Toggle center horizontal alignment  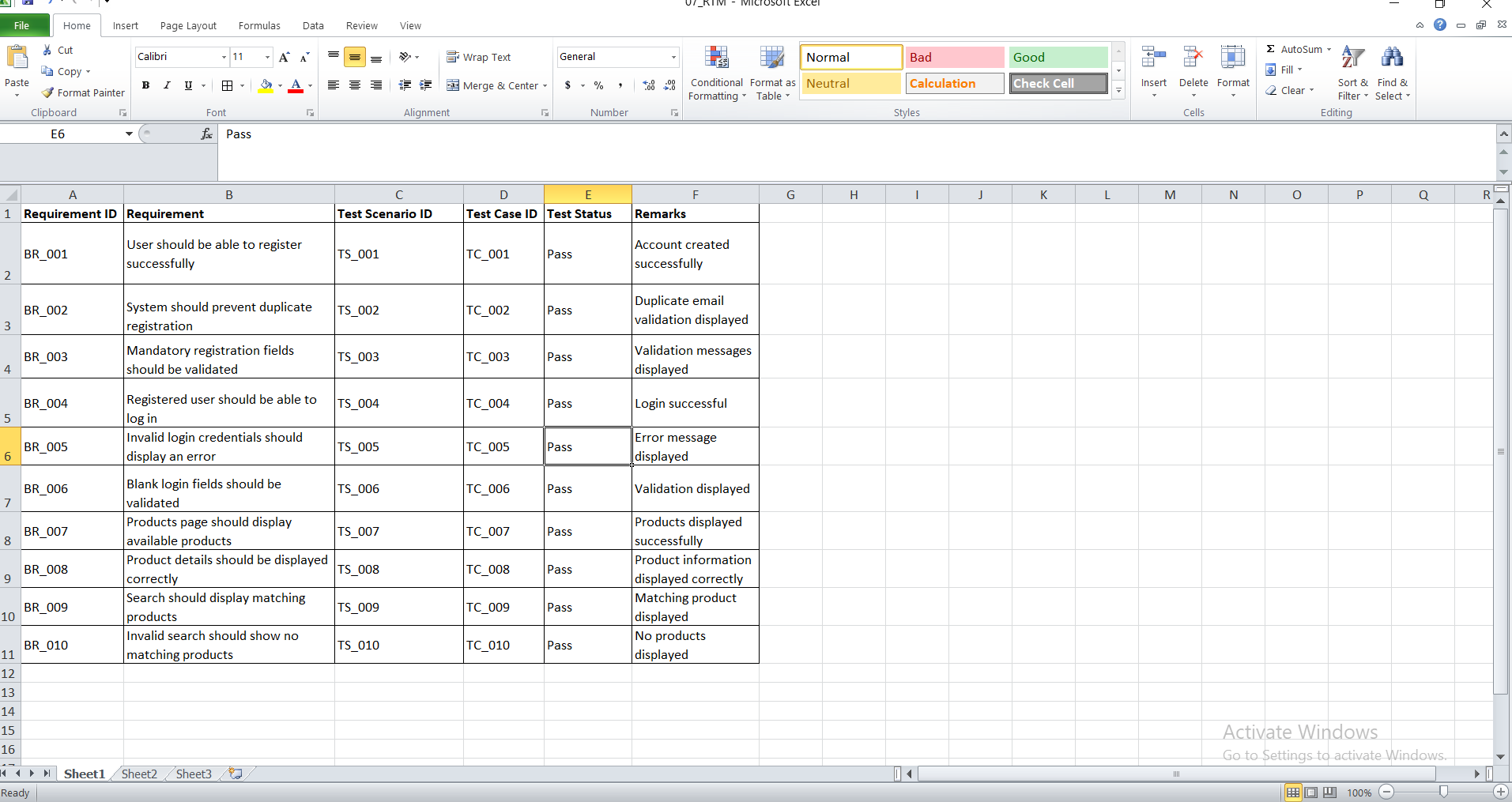(x=355, y=85)
